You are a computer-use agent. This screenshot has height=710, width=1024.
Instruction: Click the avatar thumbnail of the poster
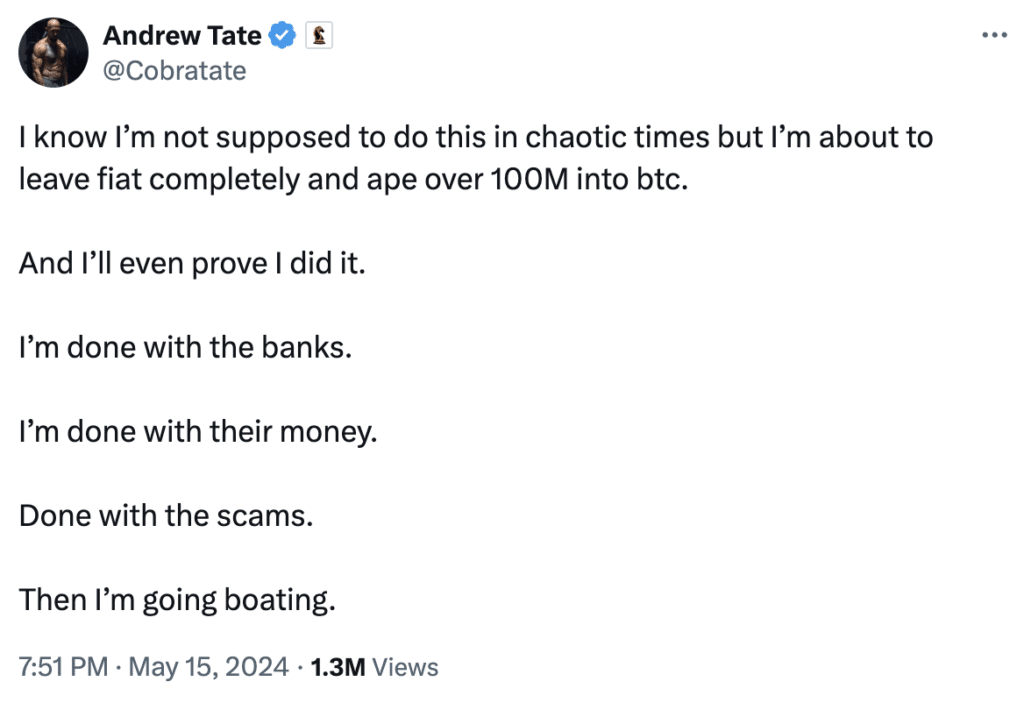(x=53, y=52)
